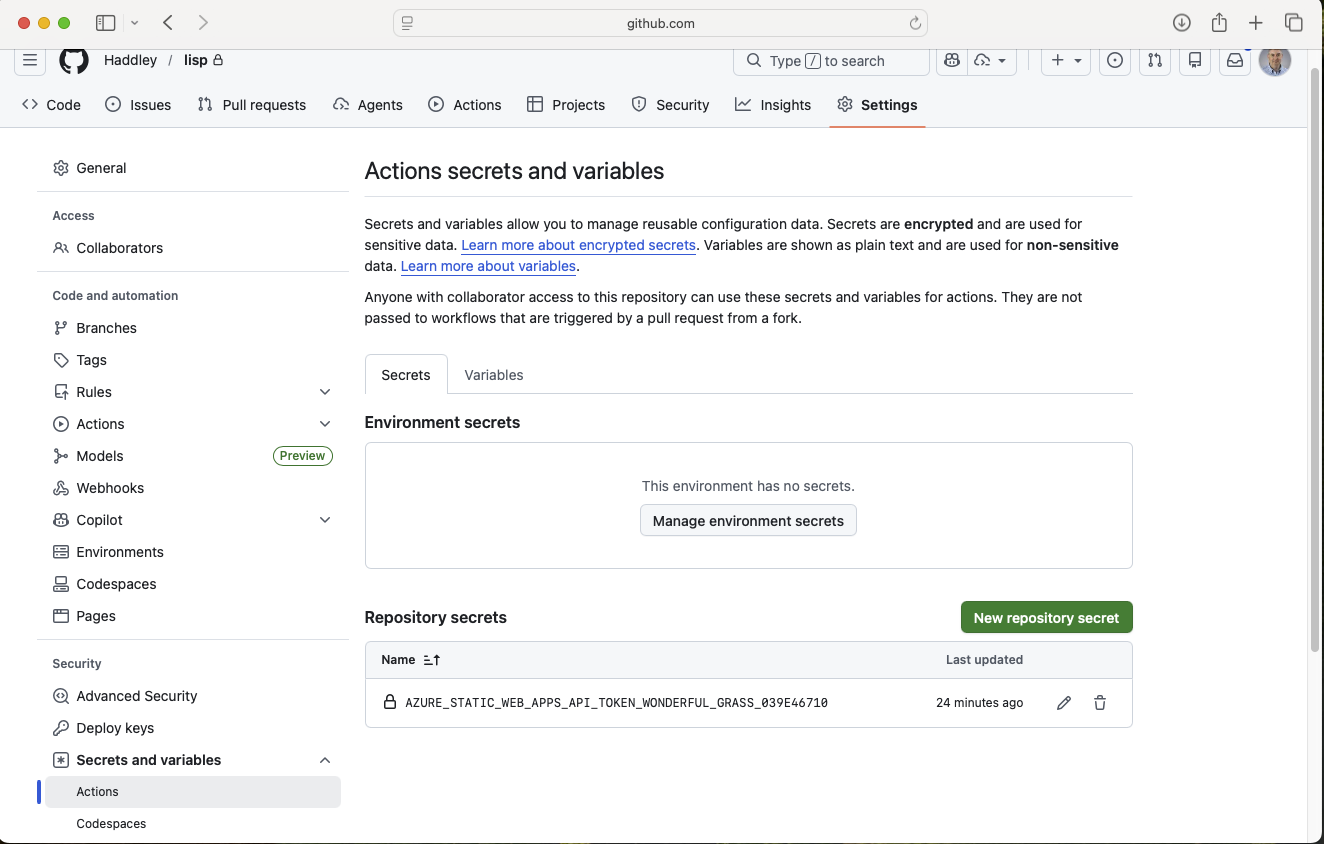Open your profile avatar menu
This screenshot has height=844, width=1324.
pos(1274,61)
